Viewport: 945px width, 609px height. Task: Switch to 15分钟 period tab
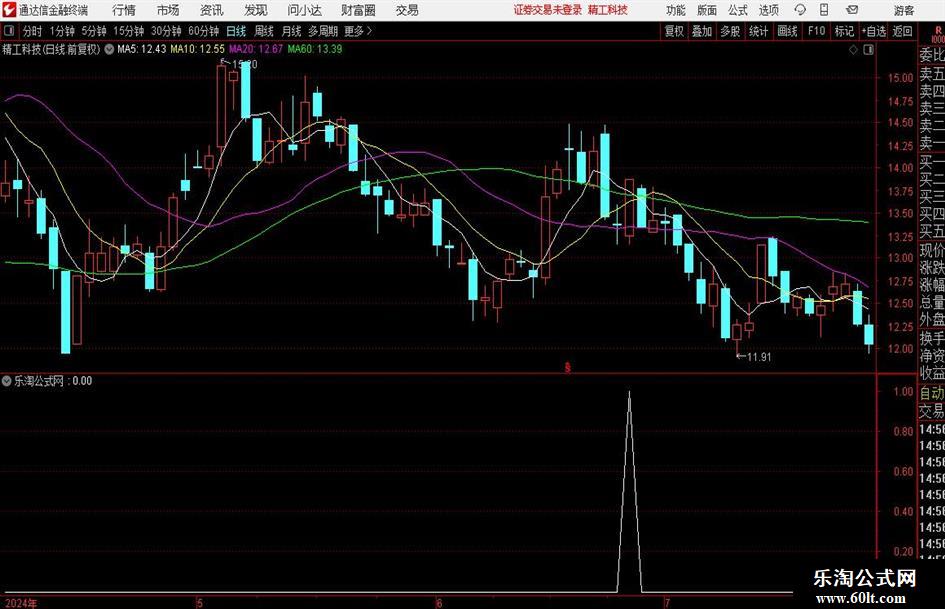coord(129,31)
